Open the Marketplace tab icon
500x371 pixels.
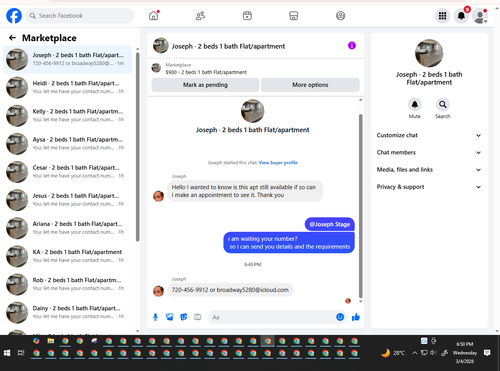[x=294, y=16]
